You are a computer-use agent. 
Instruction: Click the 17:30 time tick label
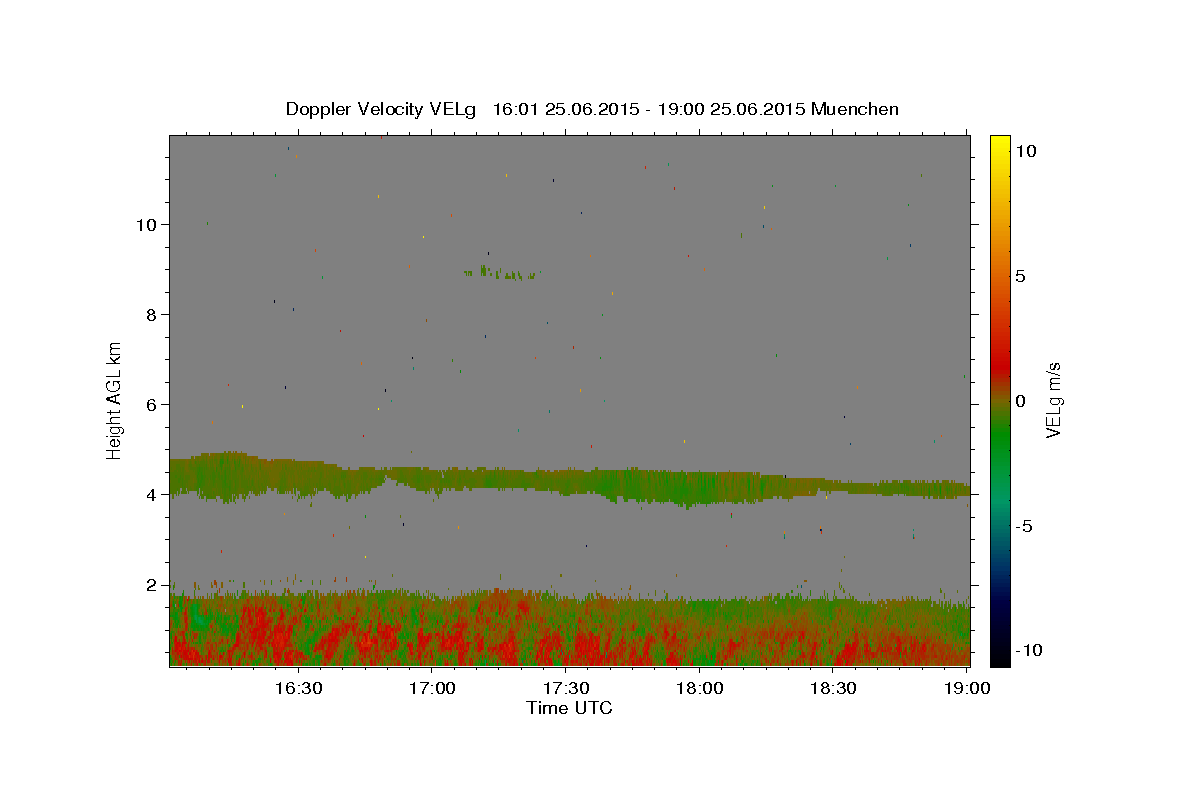[566, 688]
